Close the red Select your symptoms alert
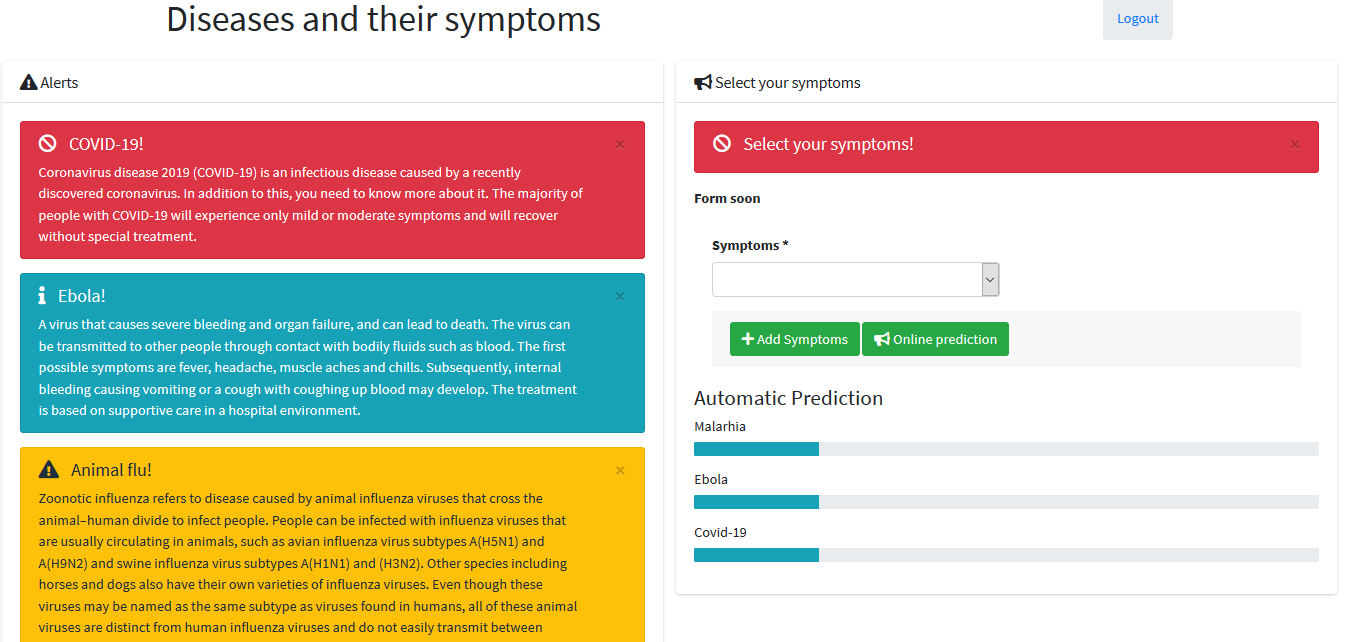The width and height of the screenshot is (1345, 642). [x=1295, y=145]
